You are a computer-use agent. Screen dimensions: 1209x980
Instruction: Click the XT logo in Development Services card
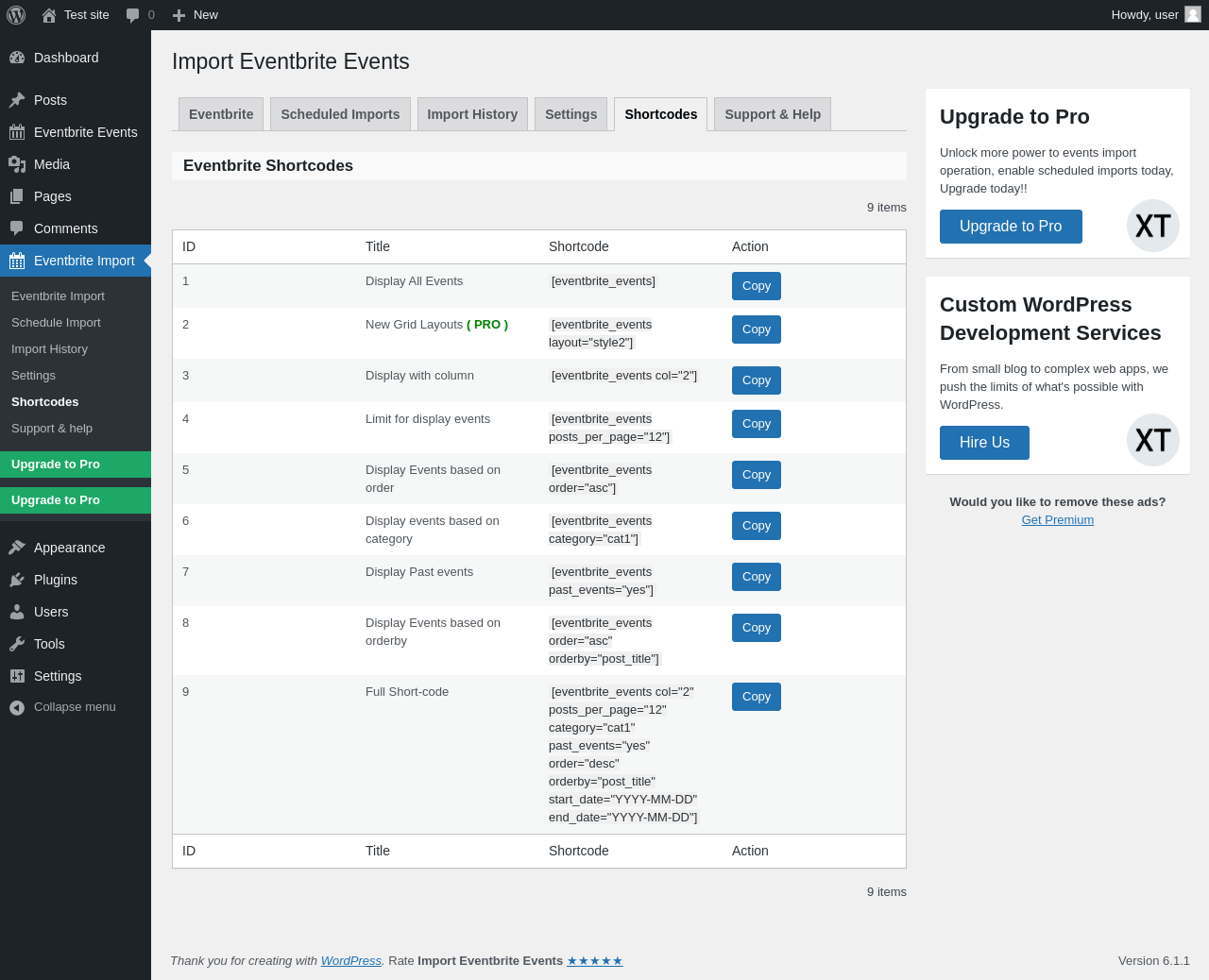[1153, 440]
